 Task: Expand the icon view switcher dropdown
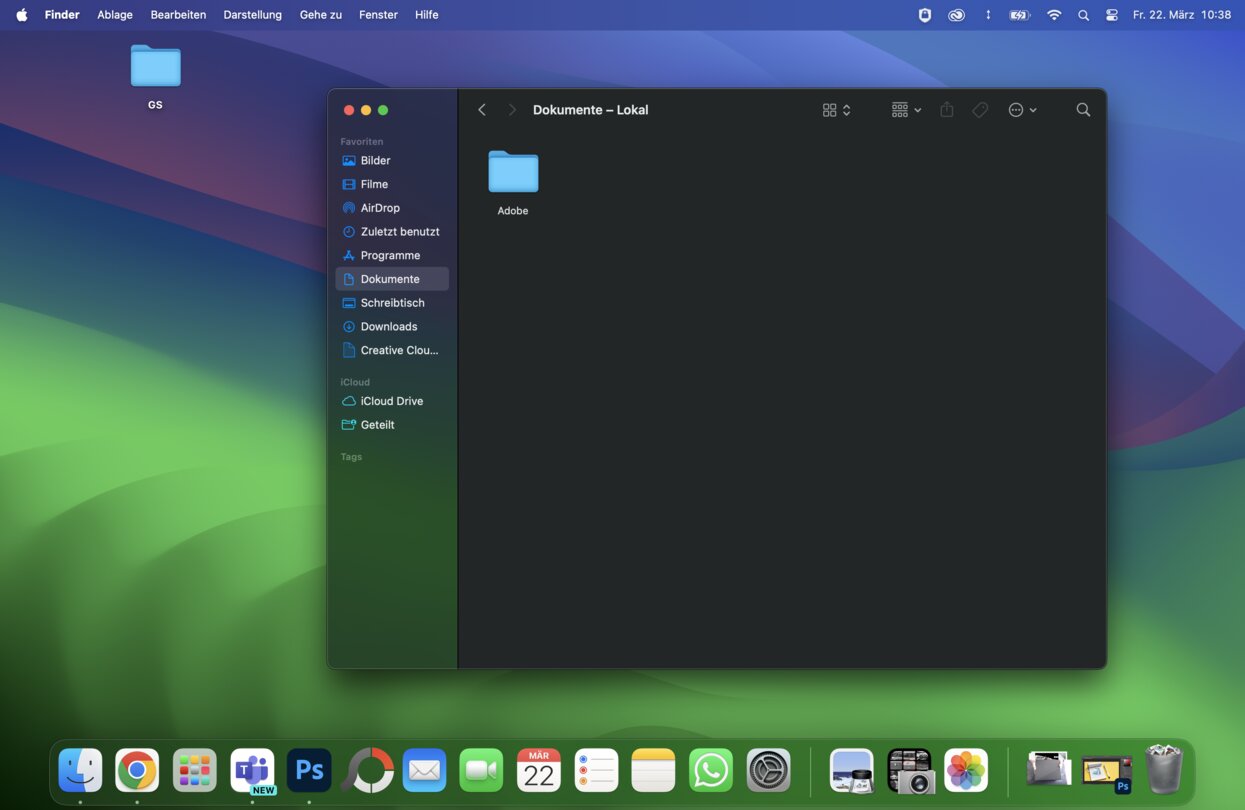836,110
